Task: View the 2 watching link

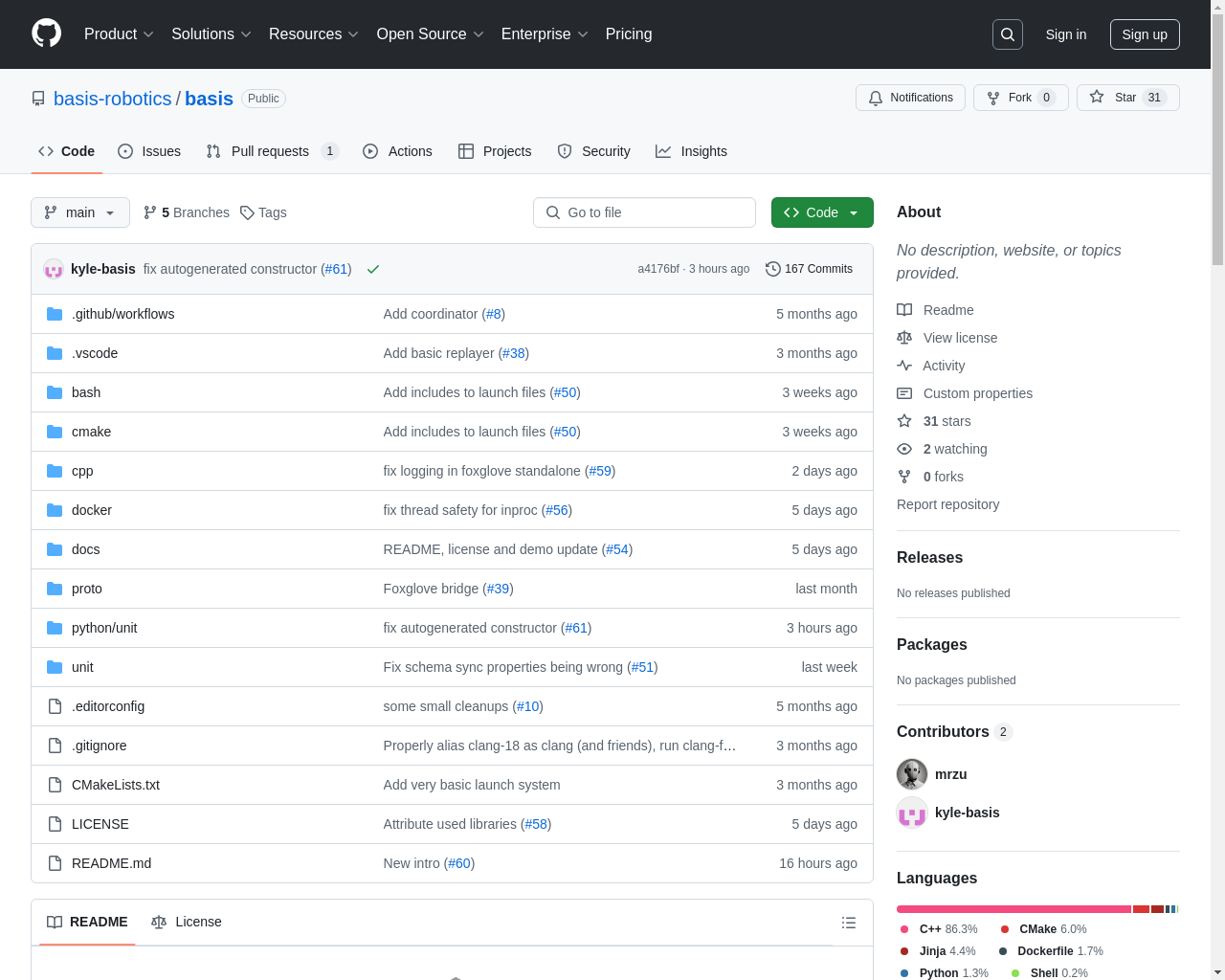Action: point(942,449)
